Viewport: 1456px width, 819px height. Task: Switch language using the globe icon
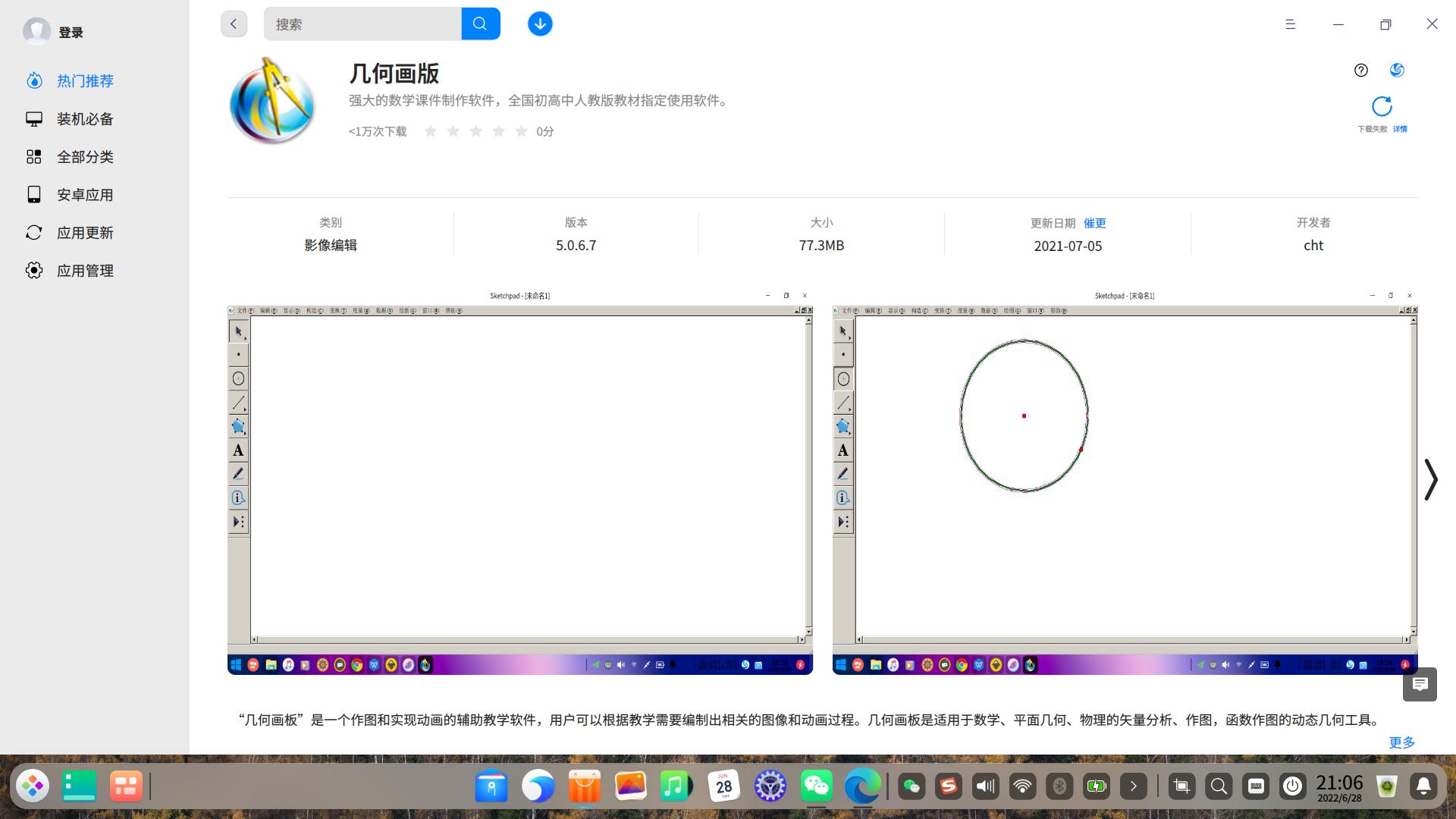(1399, 71)
